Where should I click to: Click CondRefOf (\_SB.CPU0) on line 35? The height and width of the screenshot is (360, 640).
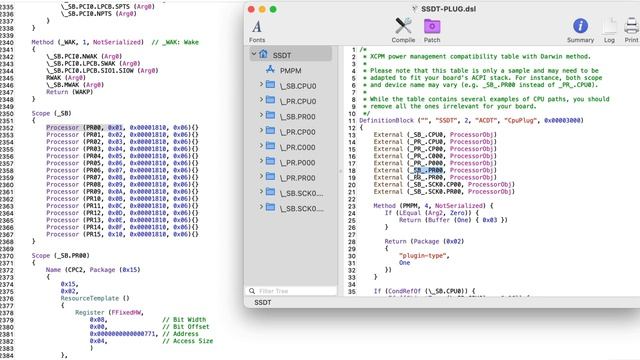(x=424, y=291)
